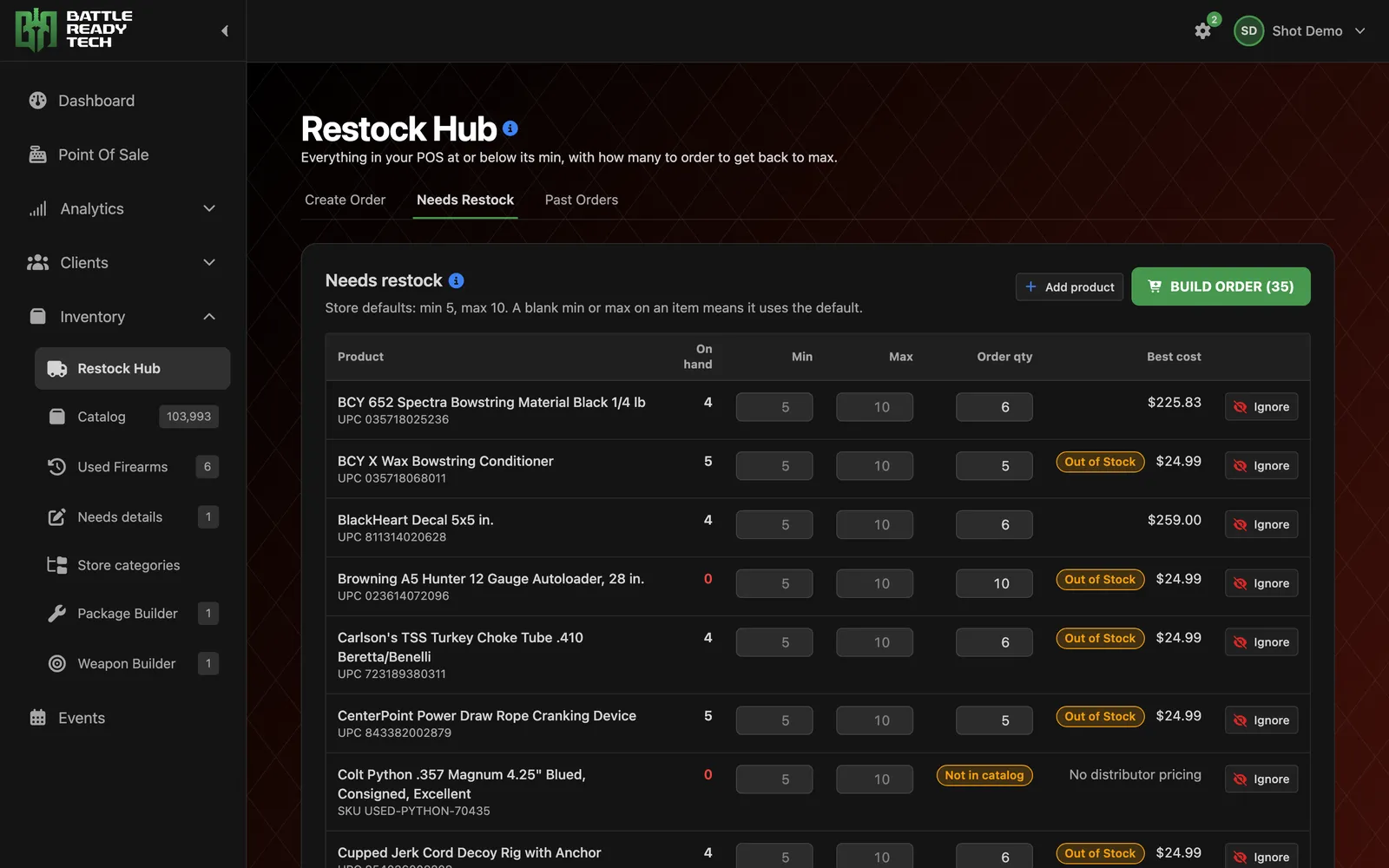Viewport: 1389px width, 868px height.
Task: Click the $259.00 best cost value
Action: click(x=1175, y=520)
